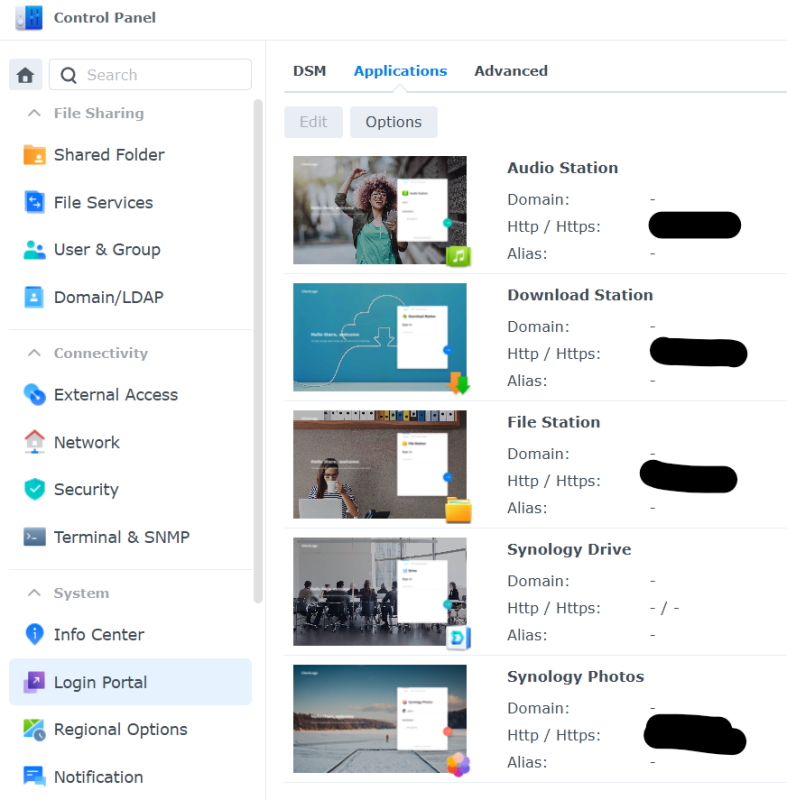Click the Download Station title
The image size is (787, 800).
pyautogui.click(x=580, y=295)
